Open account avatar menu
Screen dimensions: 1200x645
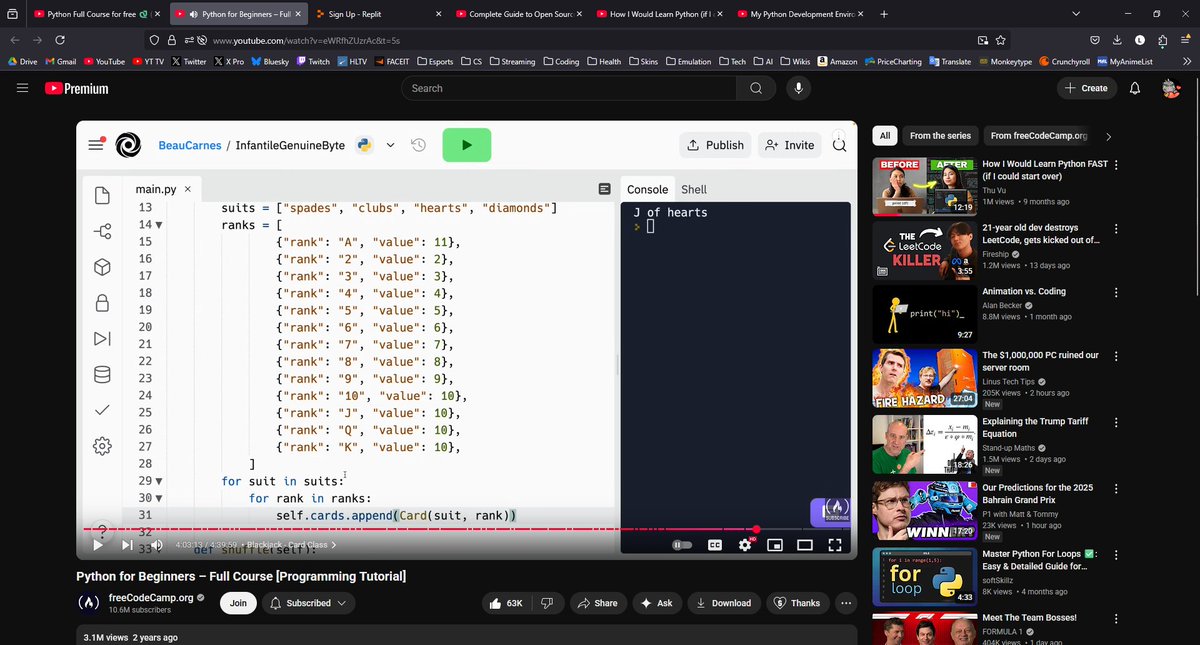click(1172, 88)
